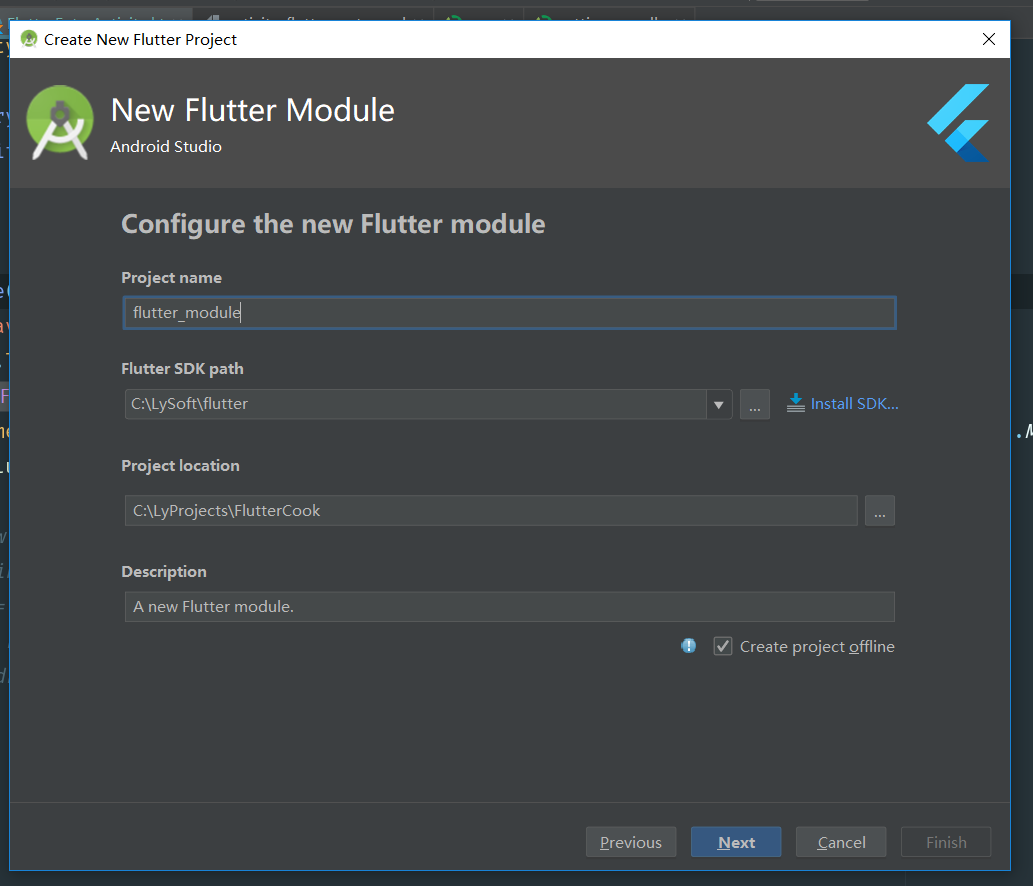Screen dimensions: 1033x886
Task: Open the Flutter SDK path browse button
Action: tap(754, 404)
